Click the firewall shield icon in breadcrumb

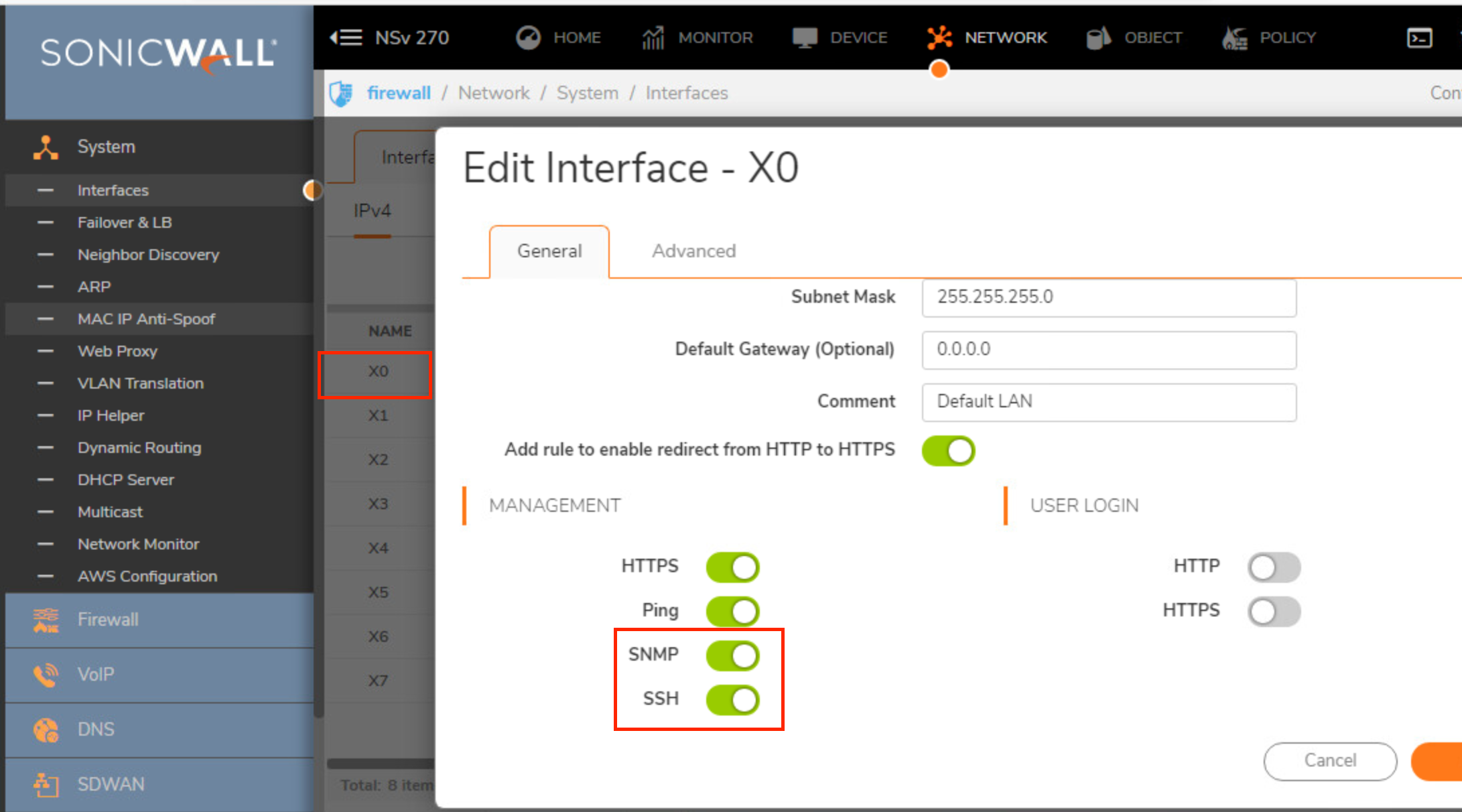342,94
